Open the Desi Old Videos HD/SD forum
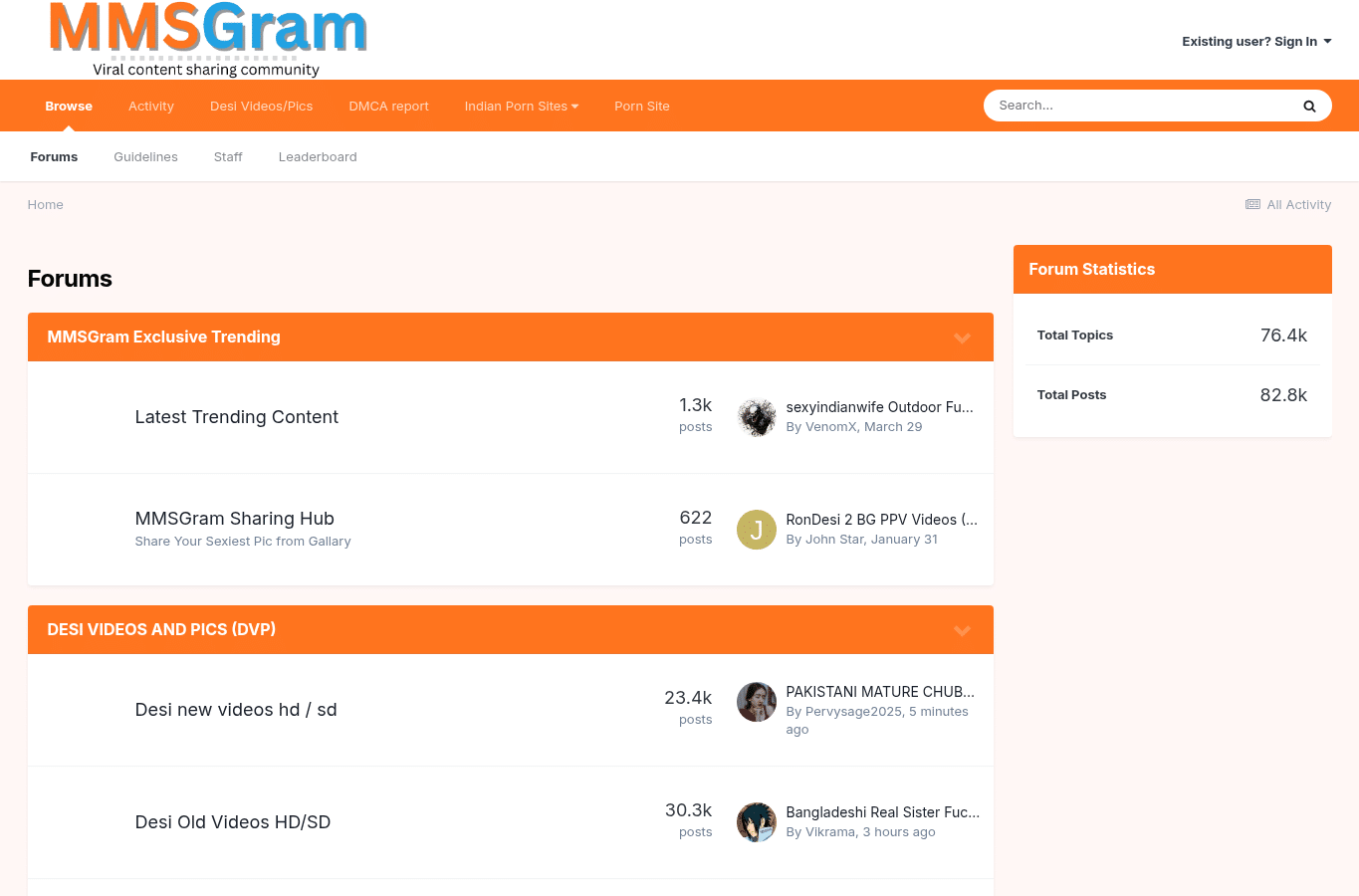 233,822
